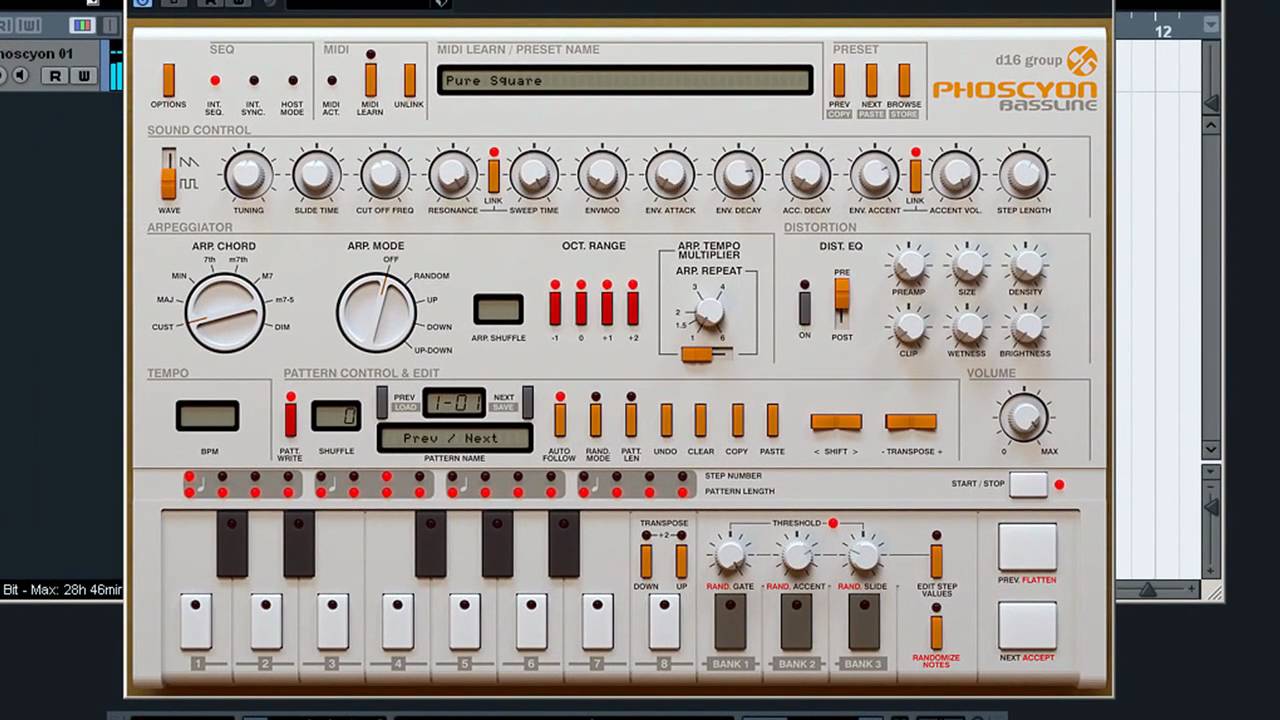Image resolution: width=1280 pixels, height=720 pixels.
Task: Click the ENVMOD knob
Action: [602, 174]
